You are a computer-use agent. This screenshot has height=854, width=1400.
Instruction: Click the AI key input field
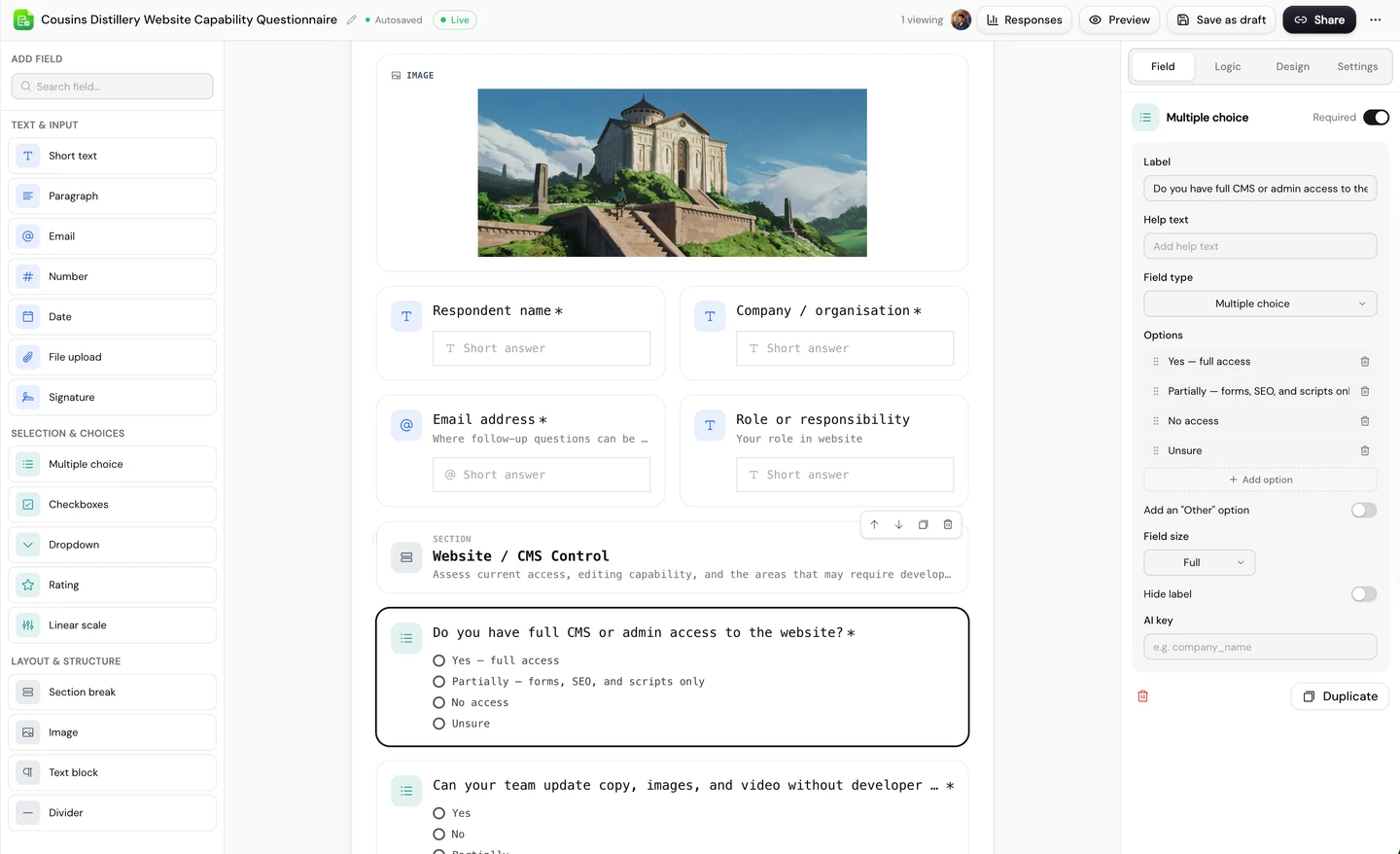[1260, 647]
